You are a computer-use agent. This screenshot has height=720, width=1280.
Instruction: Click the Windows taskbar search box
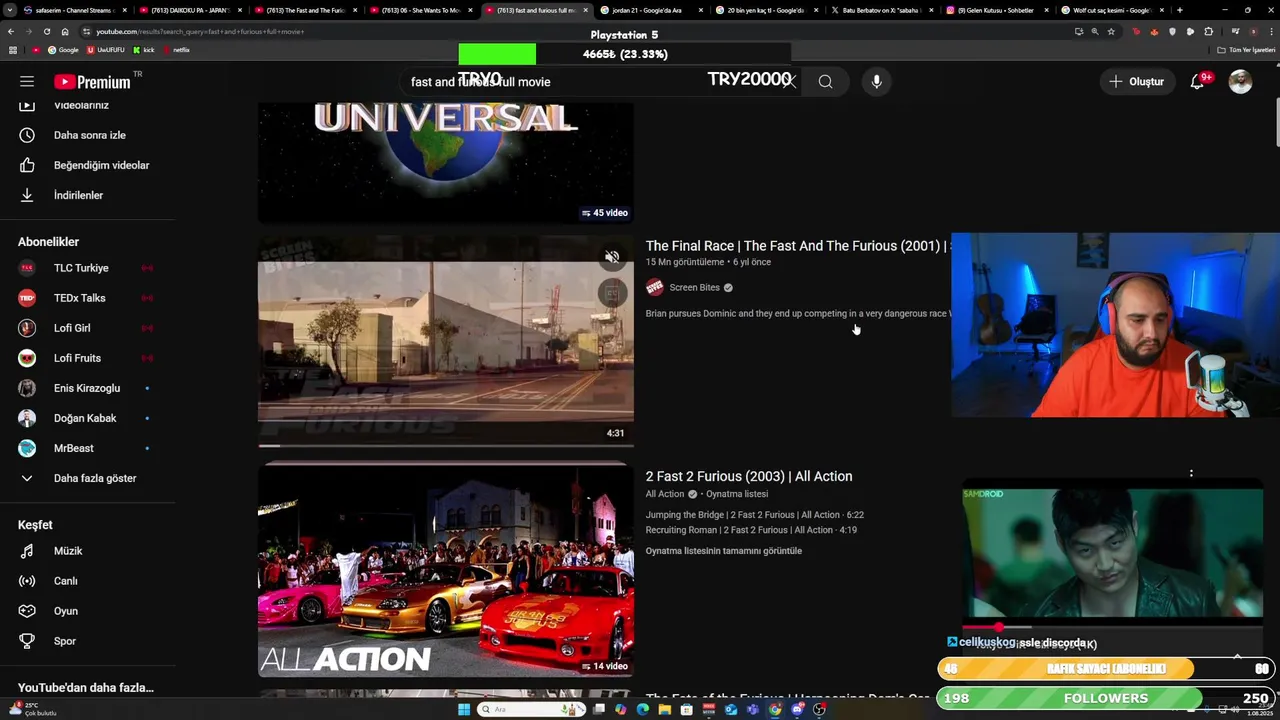530,710
